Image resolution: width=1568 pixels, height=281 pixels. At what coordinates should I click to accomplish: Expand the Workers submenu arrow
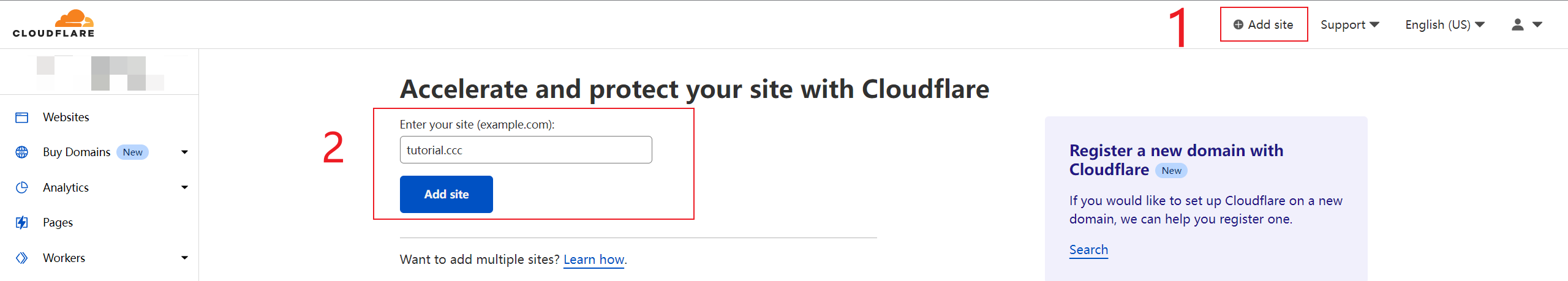pos(184,258)
